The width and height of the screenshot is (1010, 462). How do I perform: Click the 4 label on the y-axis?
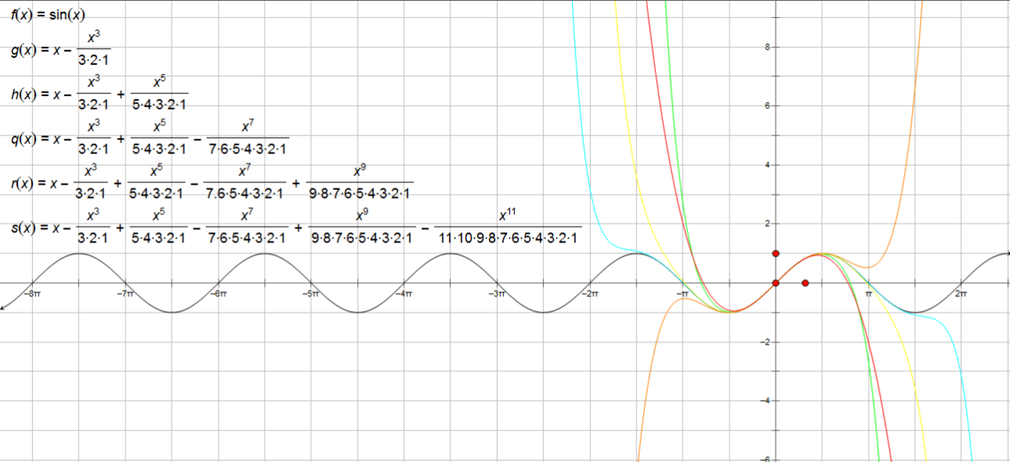[x=768, y=165]
